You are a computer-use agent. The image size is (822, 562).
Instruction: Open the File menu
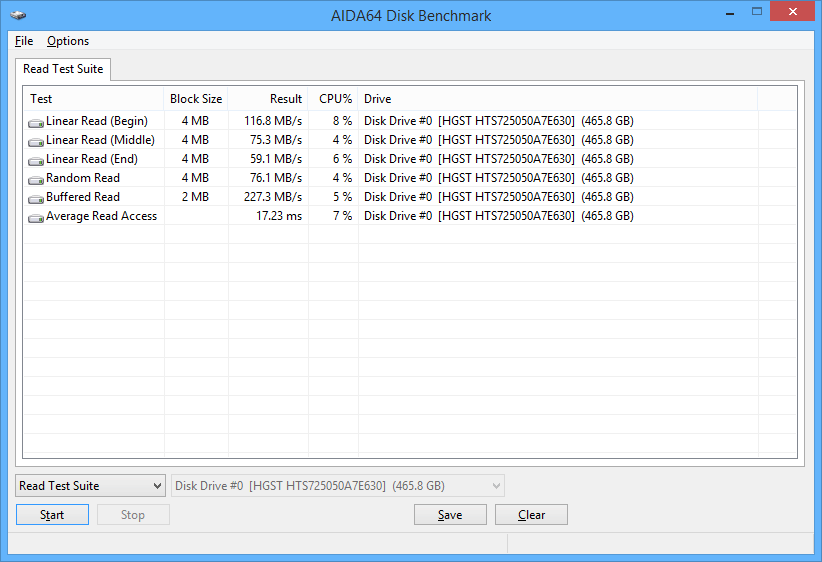[24, 41]
